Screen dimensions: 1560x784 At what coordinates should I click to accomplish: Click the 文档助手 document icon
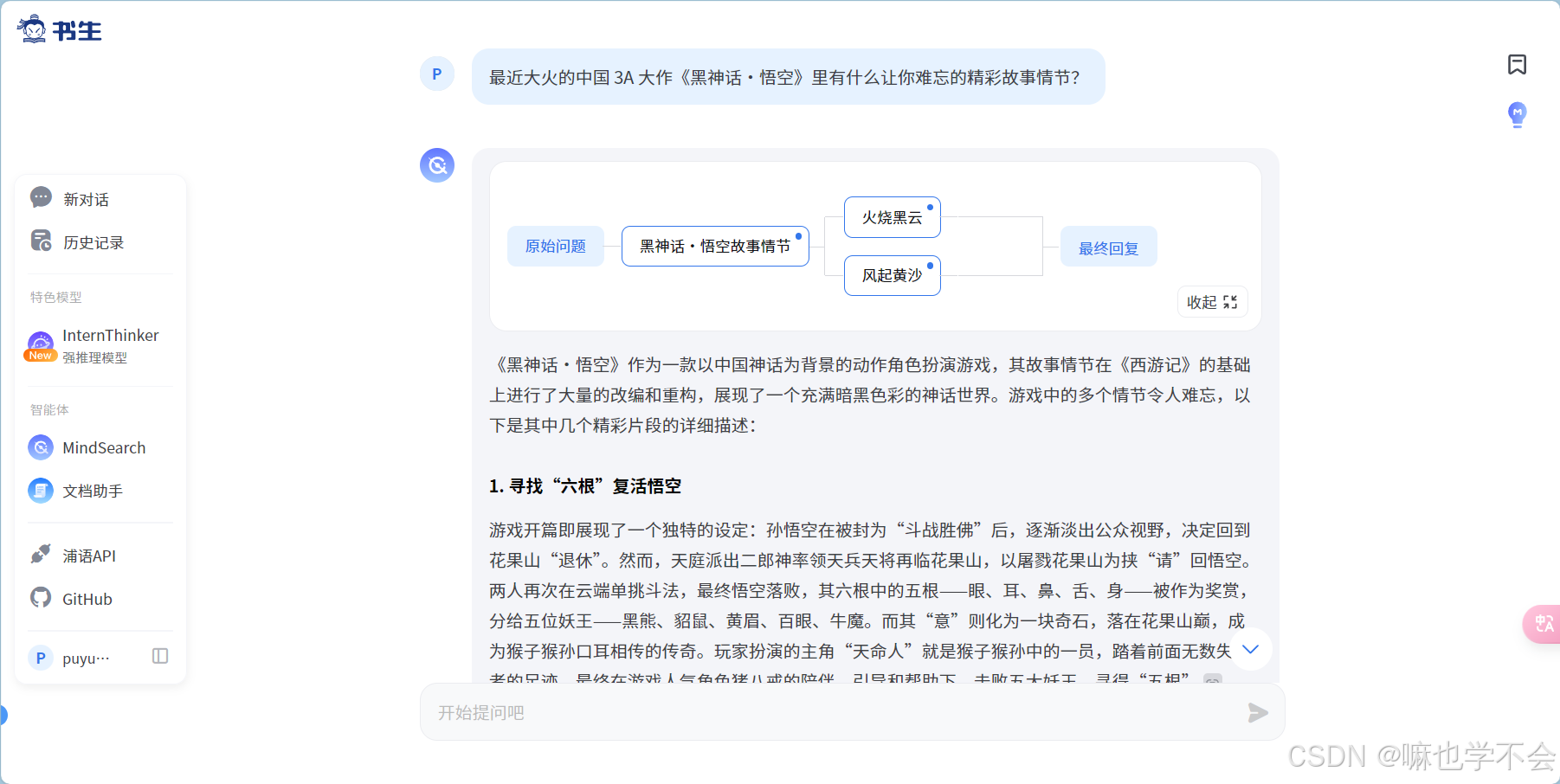coord(41,491)
